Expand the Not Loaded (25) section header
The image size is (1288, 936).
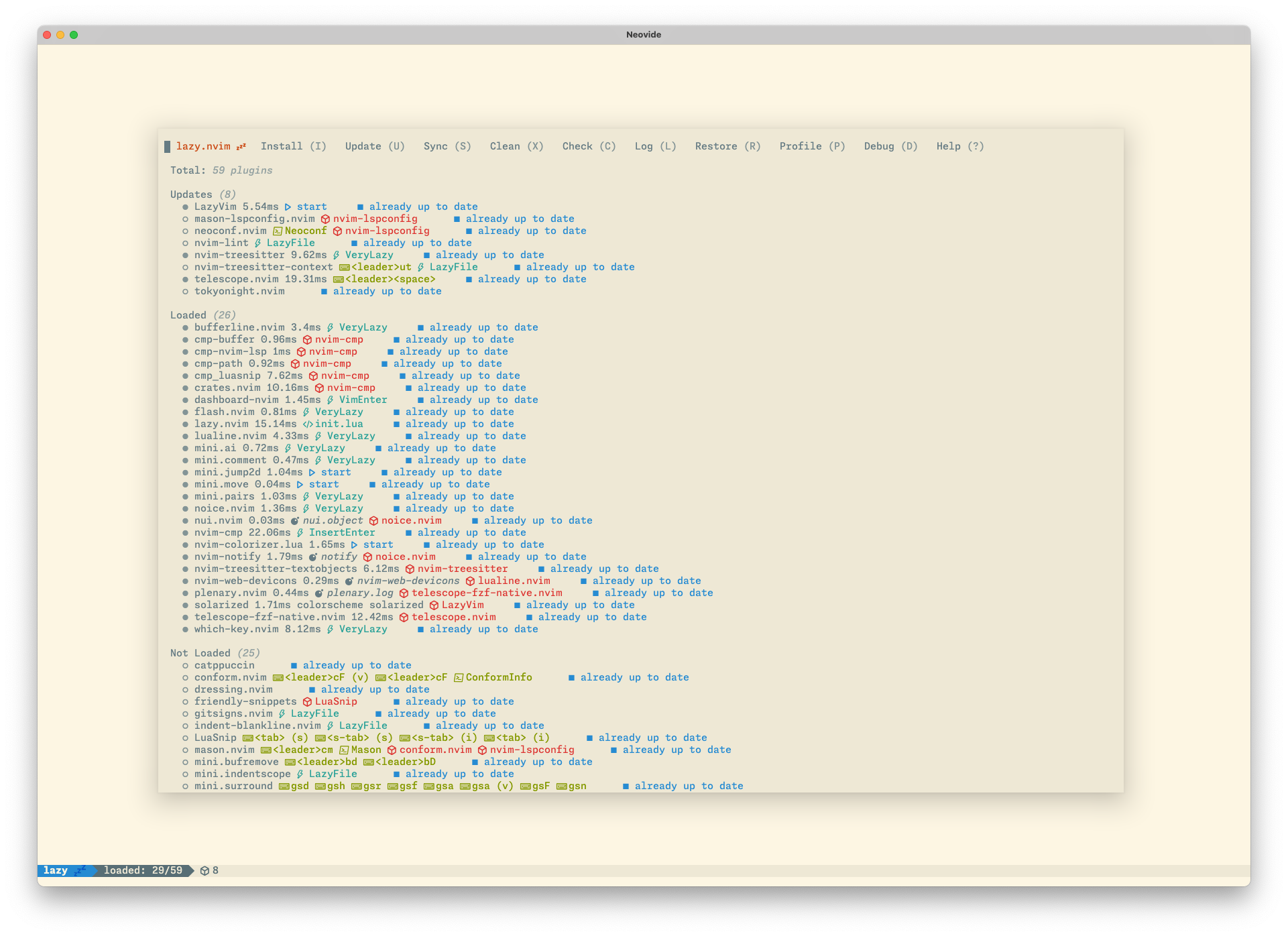215,653
